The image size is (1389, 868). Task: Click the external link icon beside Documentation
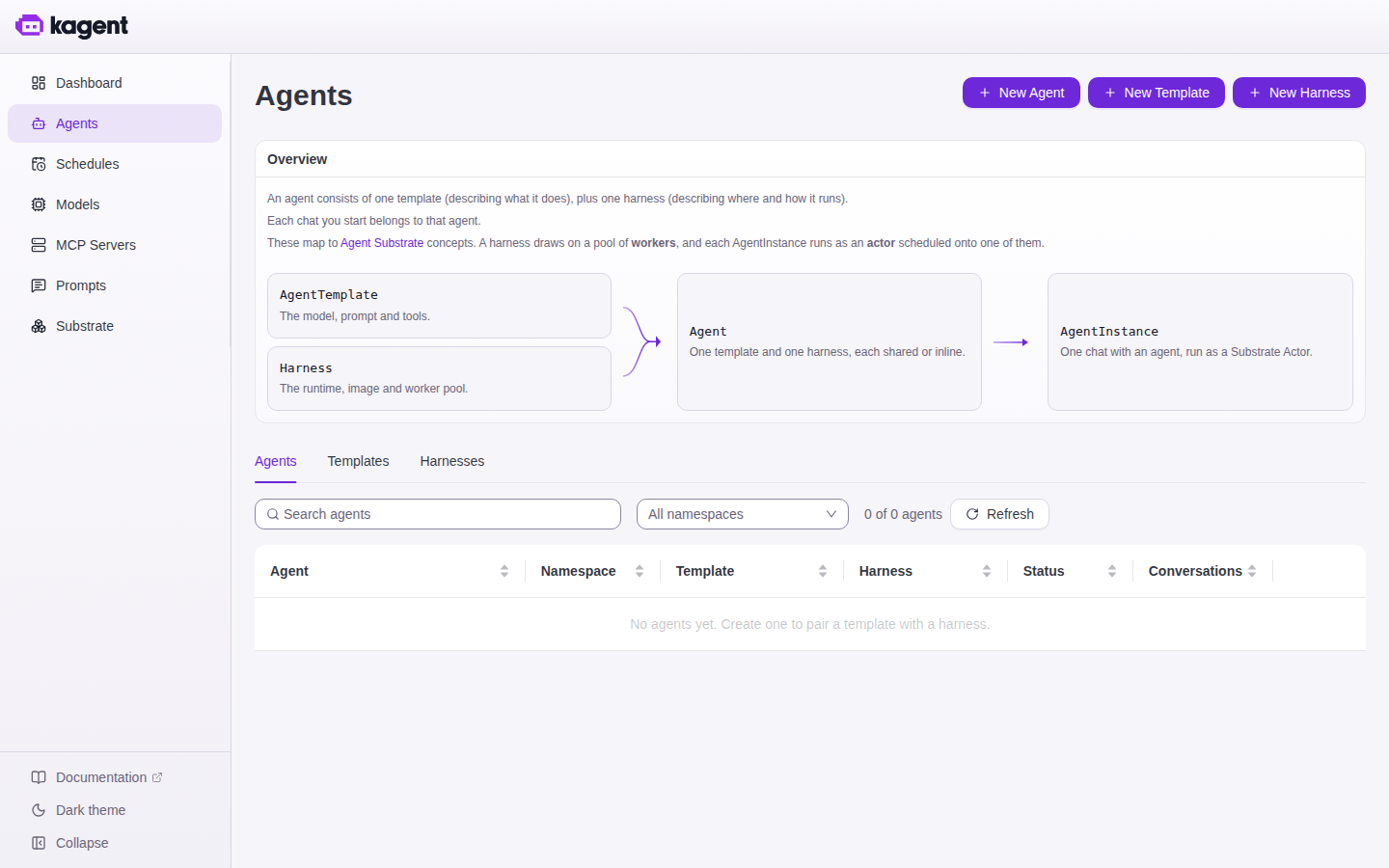(157, 777)
